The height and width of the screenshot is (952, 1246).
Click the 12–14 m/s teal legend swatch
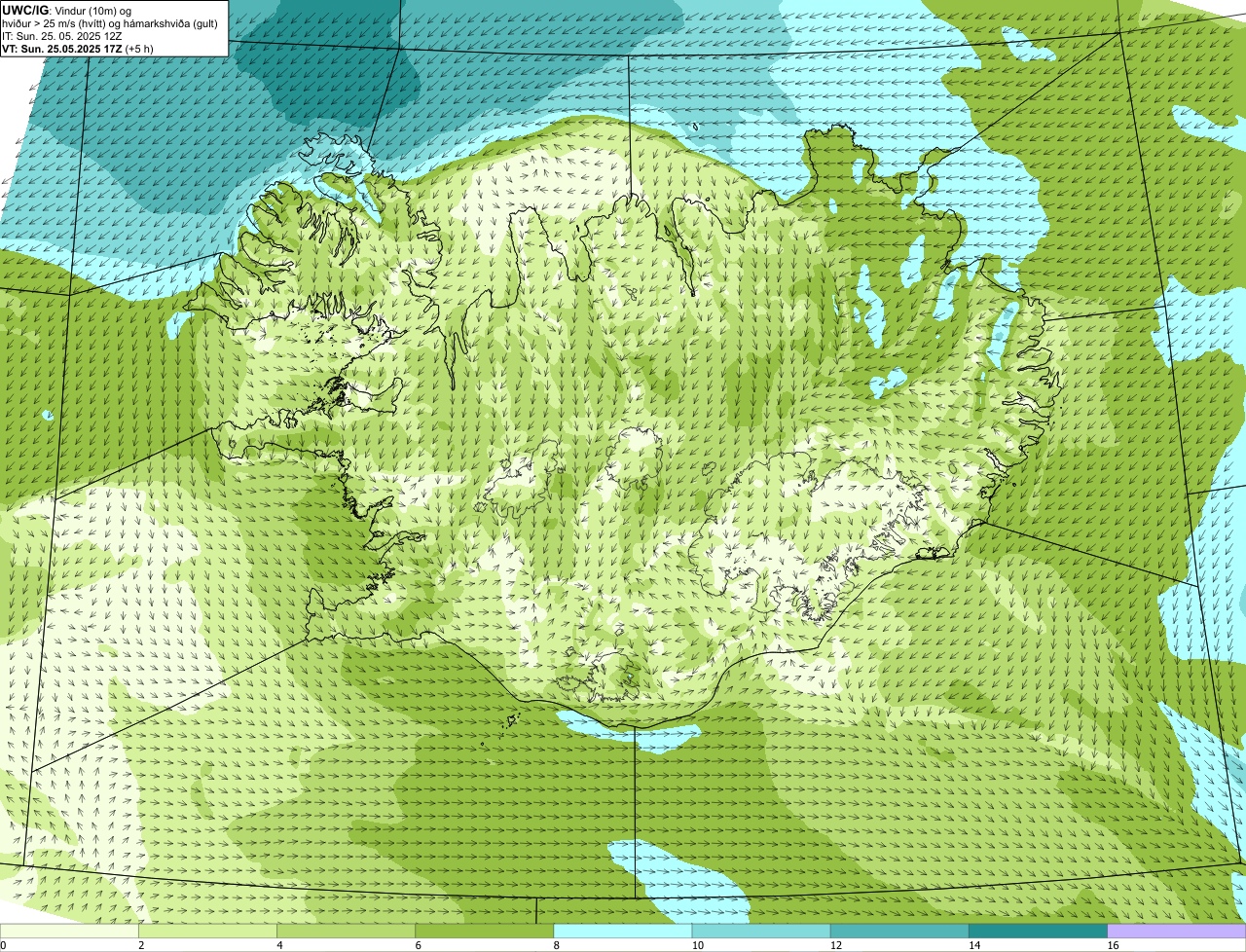[x=899, y=932]
